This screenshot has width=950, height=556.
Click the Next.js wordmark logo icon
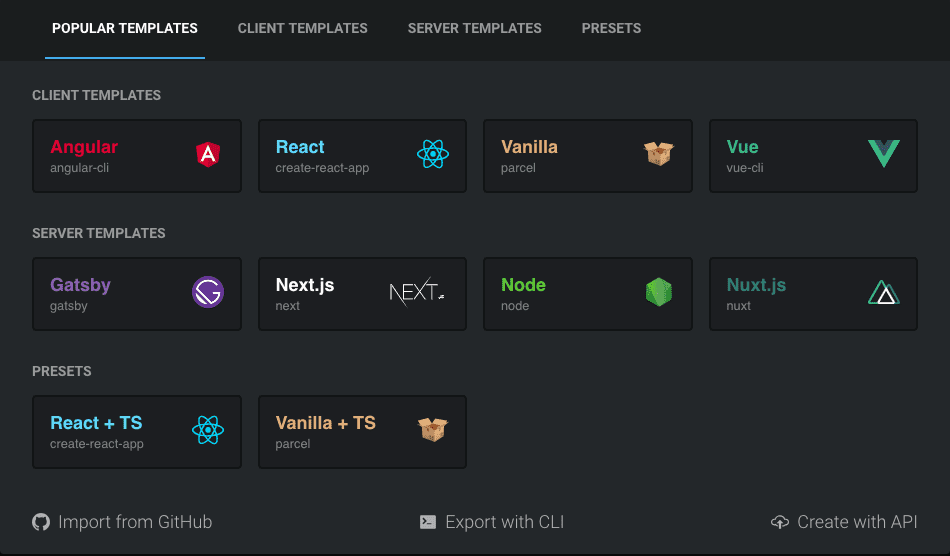417,292
